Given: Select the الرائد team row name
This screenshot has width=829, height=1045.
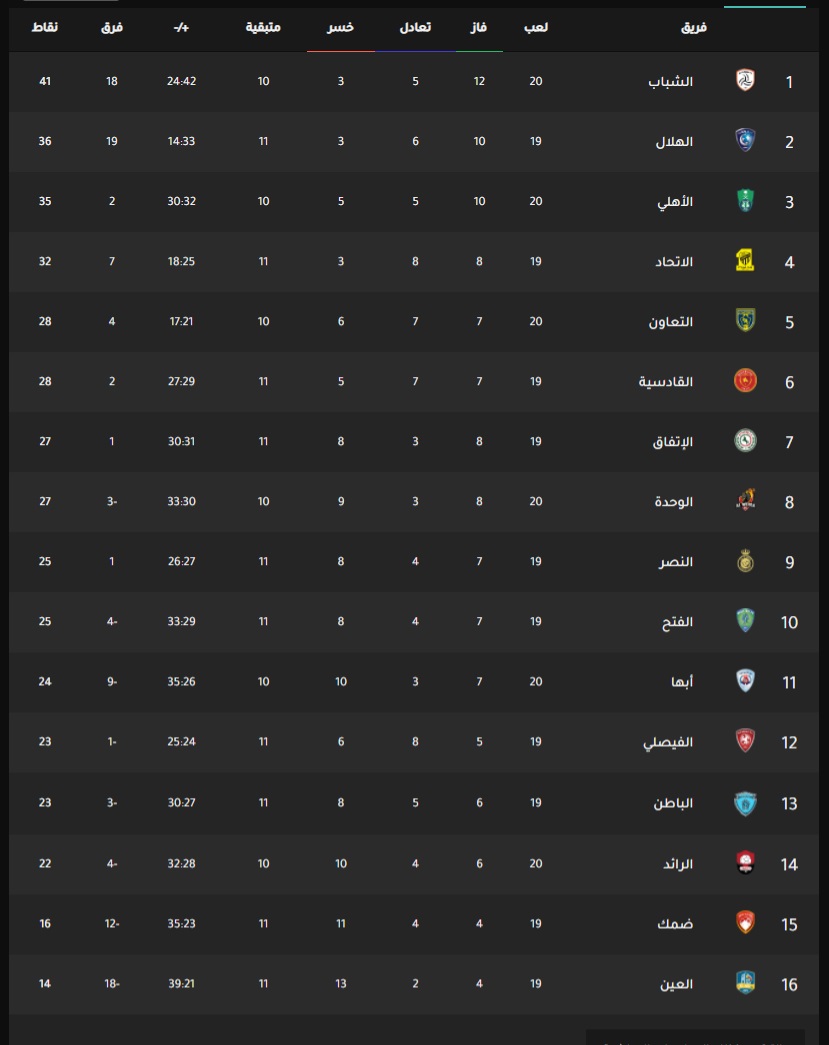Looking at the screenshot, I should pyautogui.click(x=678, y=864).
